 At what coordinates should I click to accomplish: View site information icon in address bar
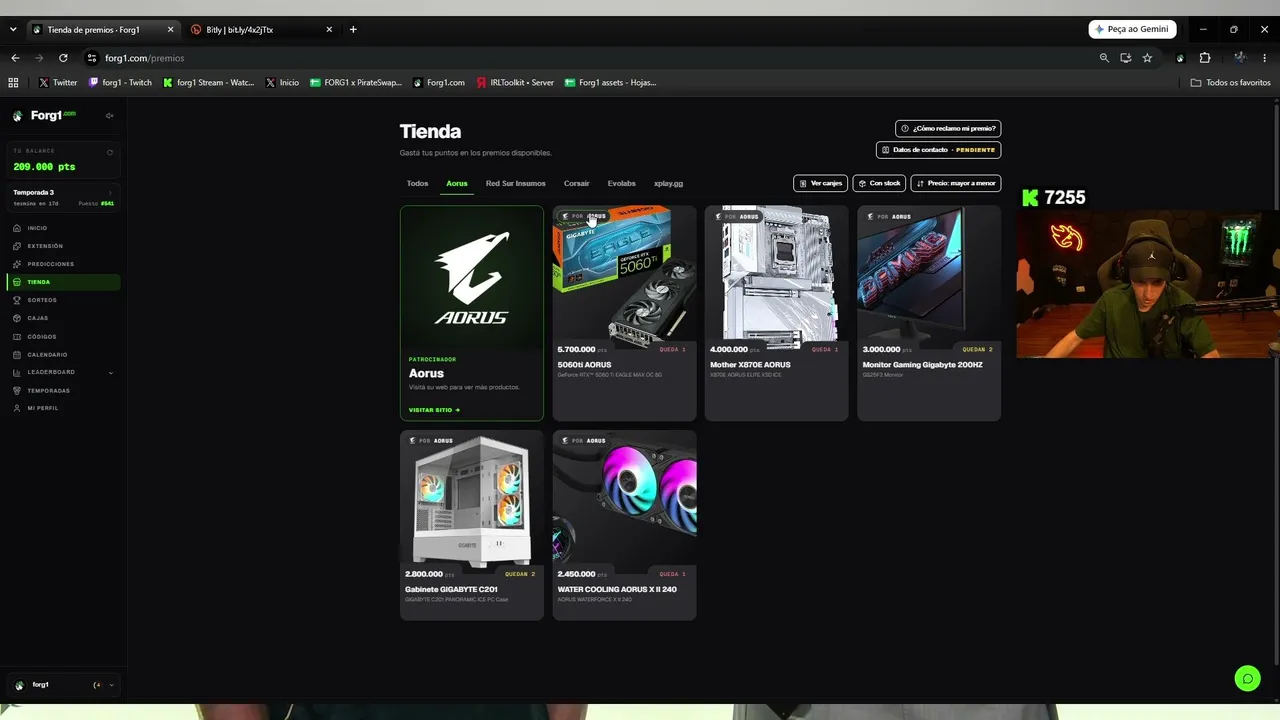(x=92, y=58)
